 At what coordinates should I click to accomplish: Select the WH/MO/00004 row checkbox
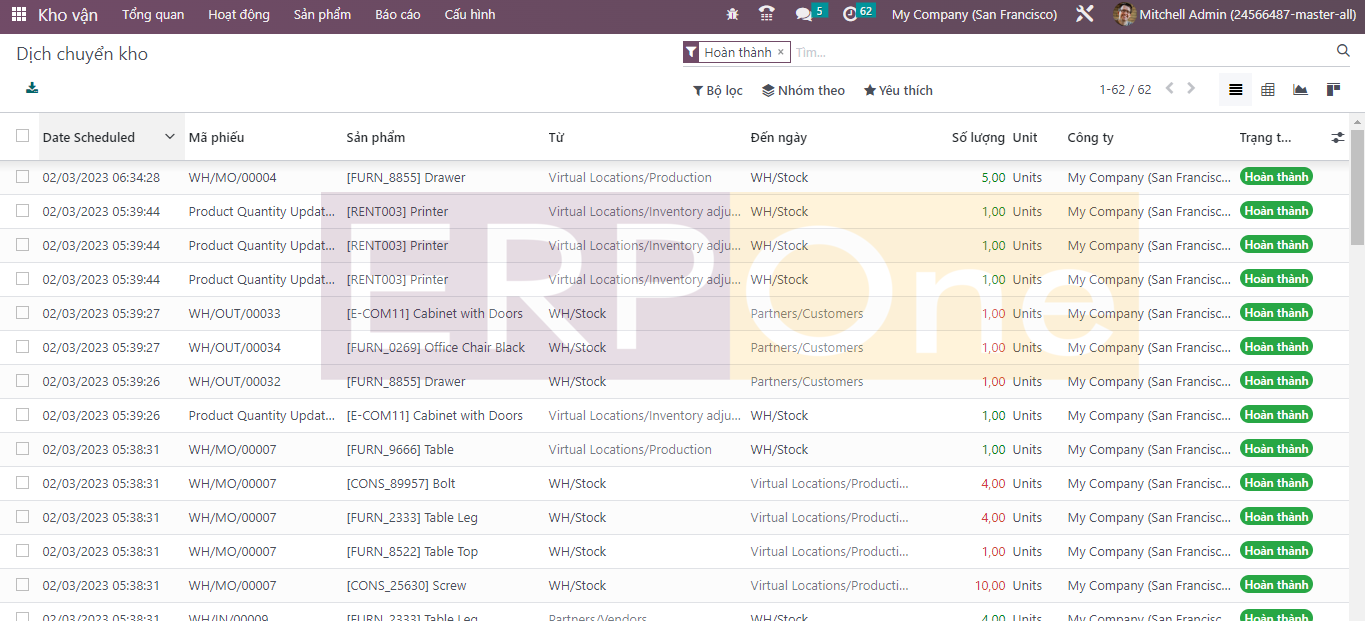22,177
